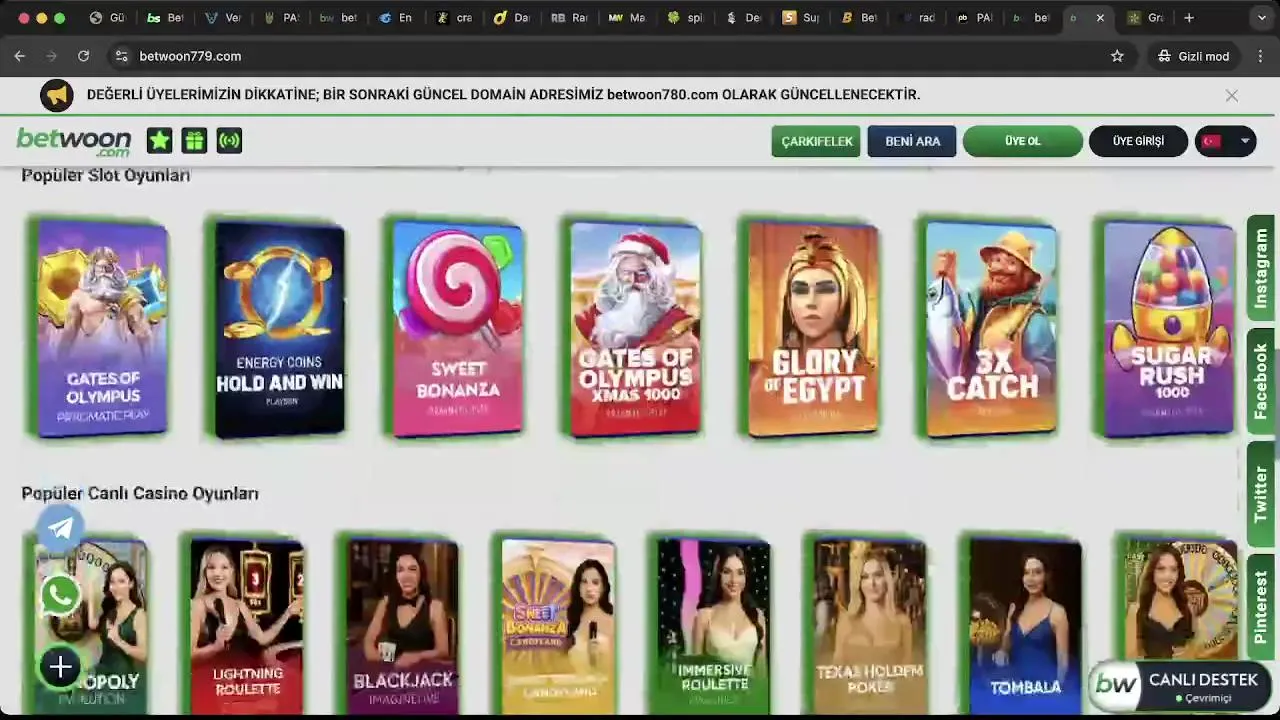Open the Sweet Bonanza slot game
The image size is (1280, 720).
[457, 329]
